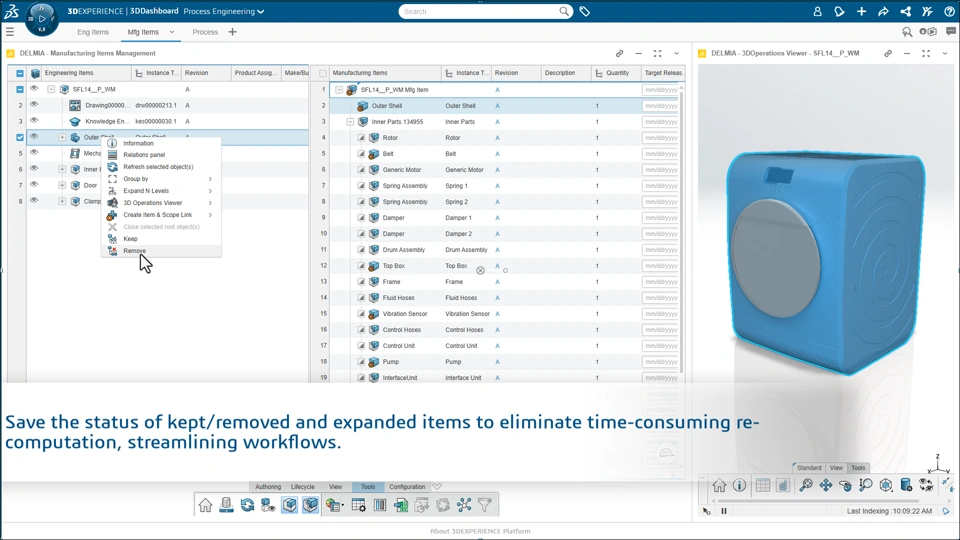960x540 pixels.
Task: Select the Fit All zoom icon in viewer
Action: (806, 486)
